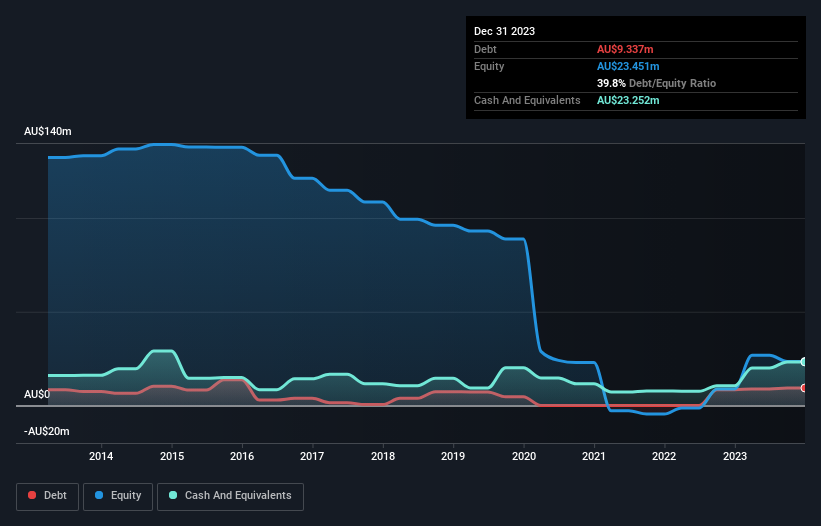Click the Debt label in tooltip
Image resolution: width=821 pixels, height=526 pixels.
click(485, 49)
